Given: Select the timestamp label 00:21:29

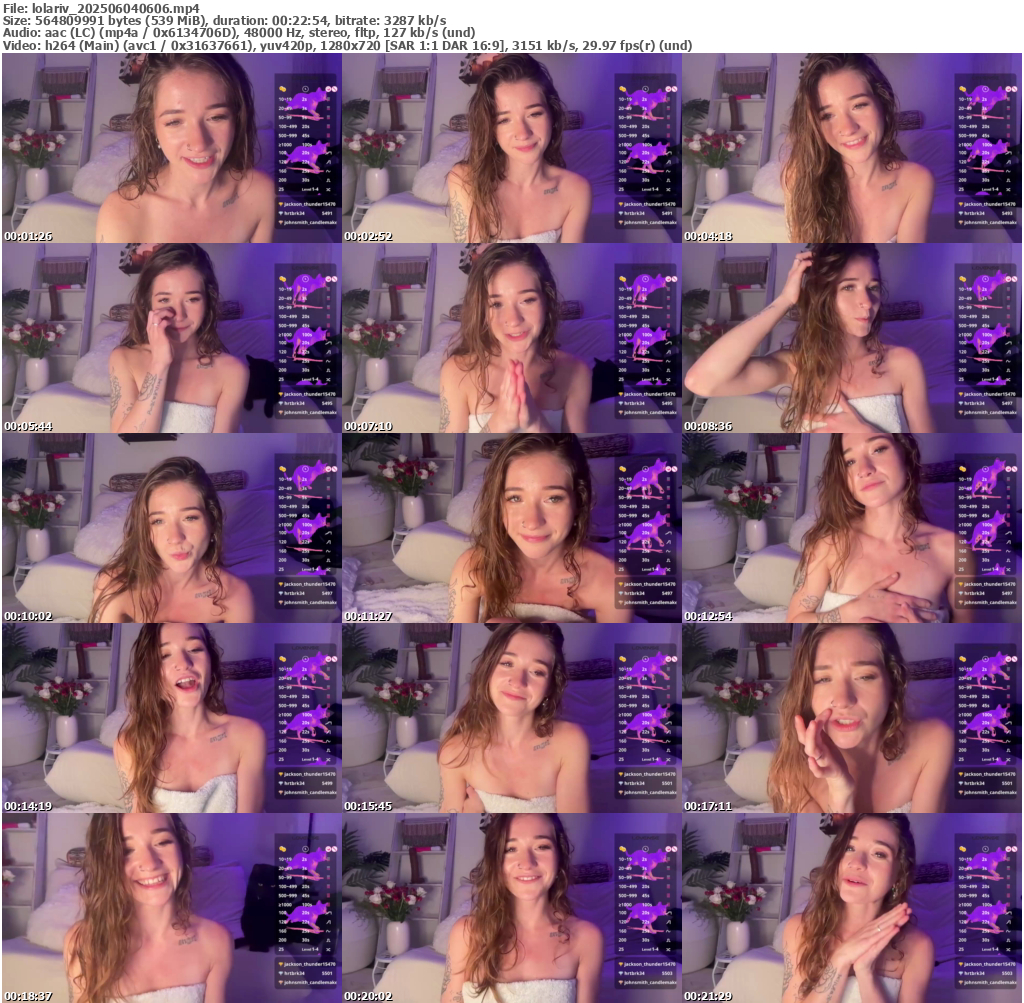Looking at the screenshot, I should [709, 996].
